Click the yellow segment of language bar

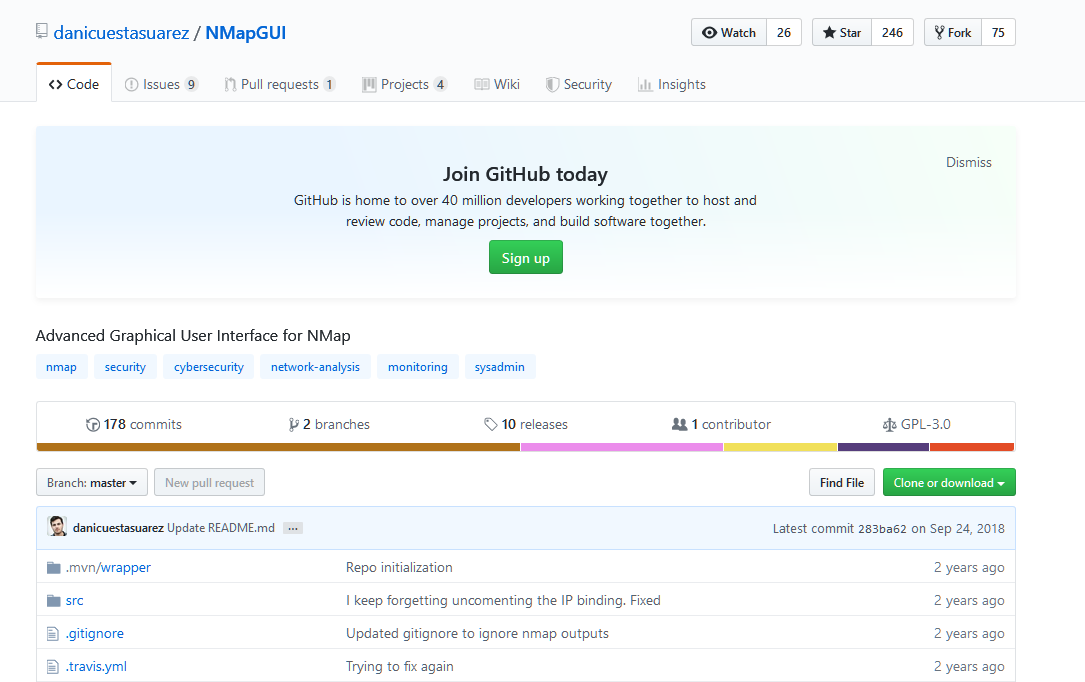[x=781, y=447]
